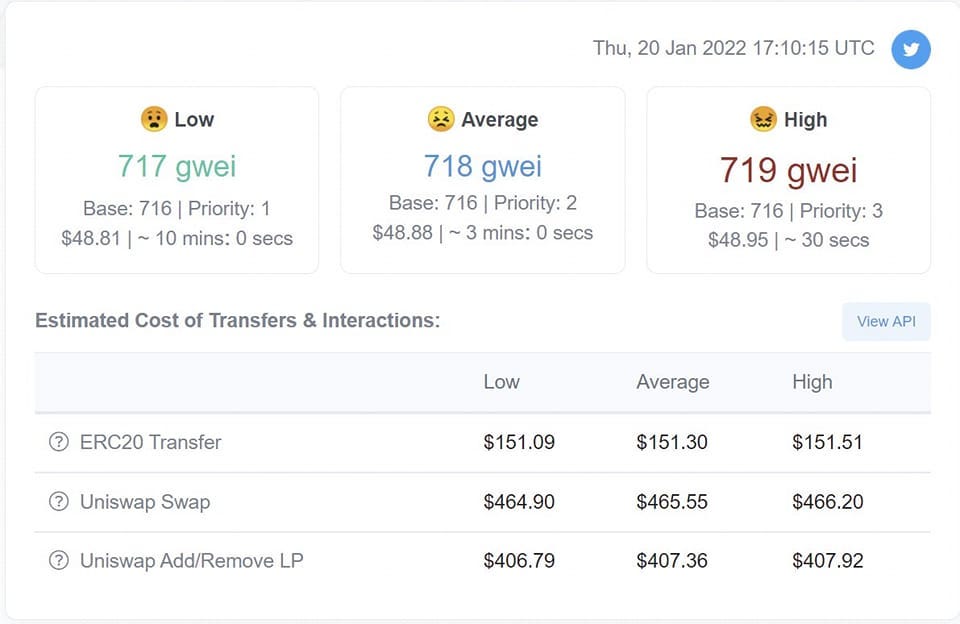
Task: Click the question mark next to Uniswap Swap
Action: click(59, 502)
